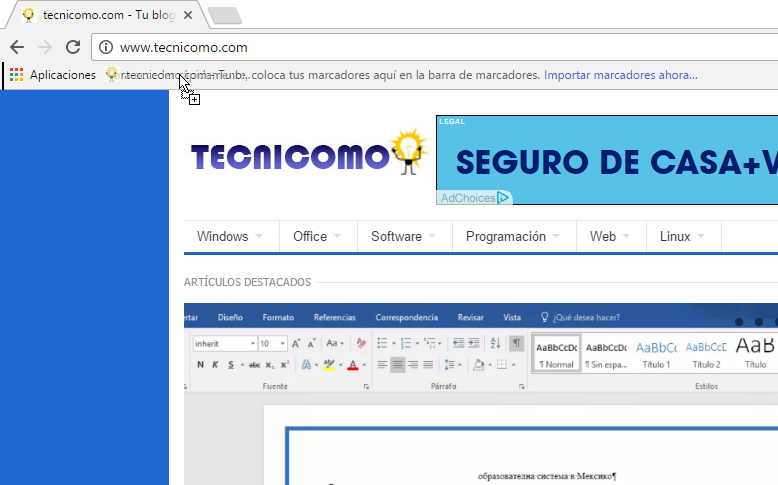Toggle underline S formatting

[x=231, y=365]
